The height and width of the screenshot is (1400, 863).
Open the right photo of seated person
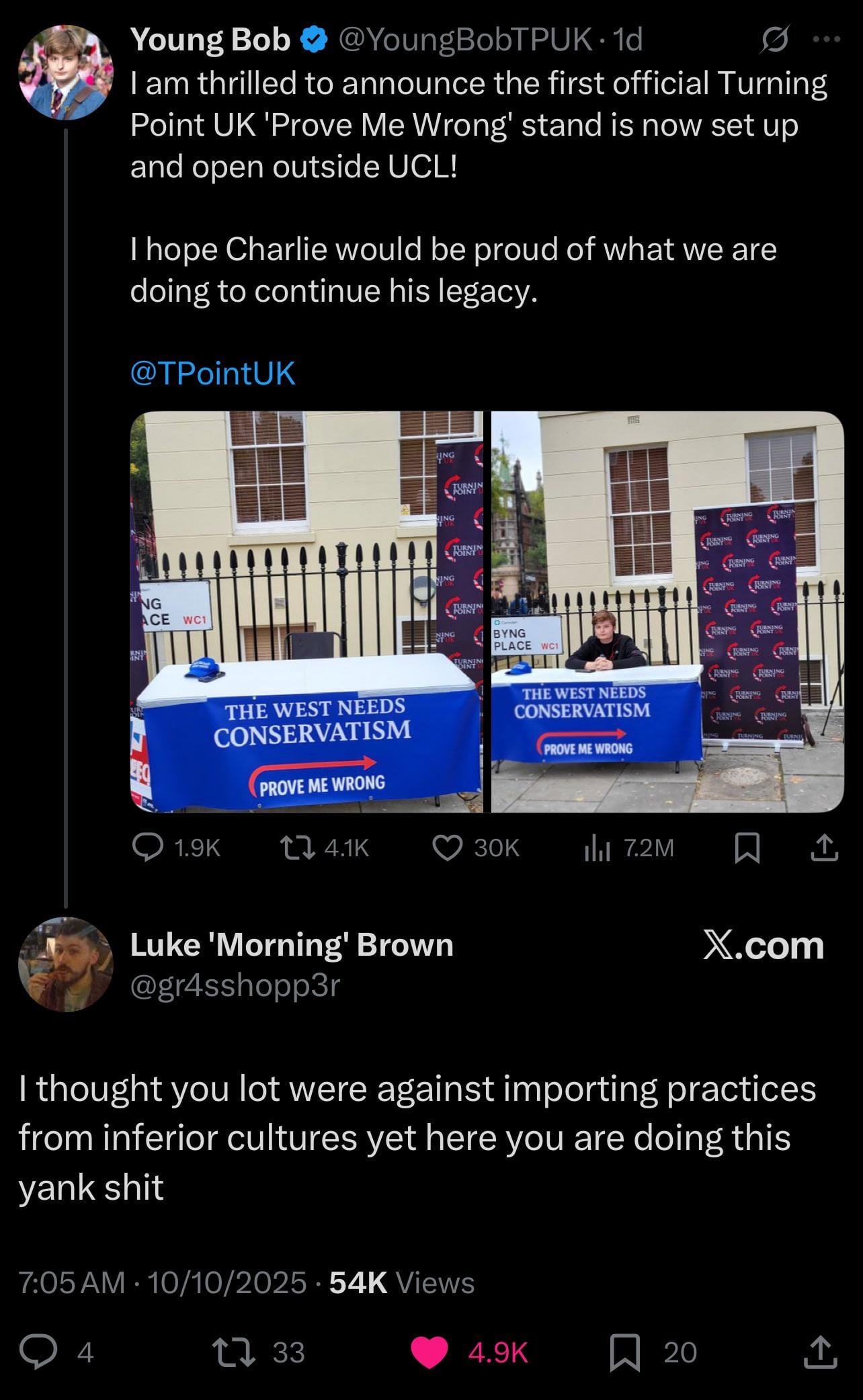coord(667,612)
